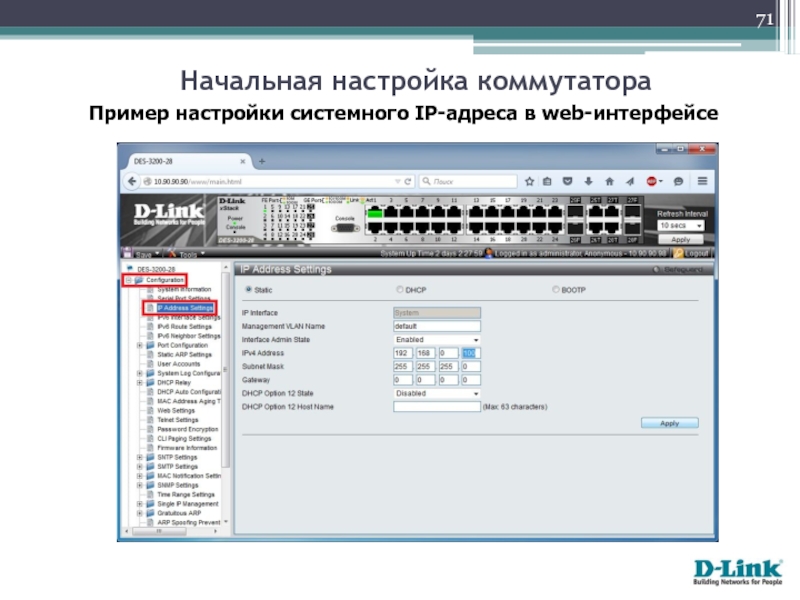This screenshot has height=600, width=800.
Task: Open a new browser tab with plus
Action: click(x=262, y=161)
